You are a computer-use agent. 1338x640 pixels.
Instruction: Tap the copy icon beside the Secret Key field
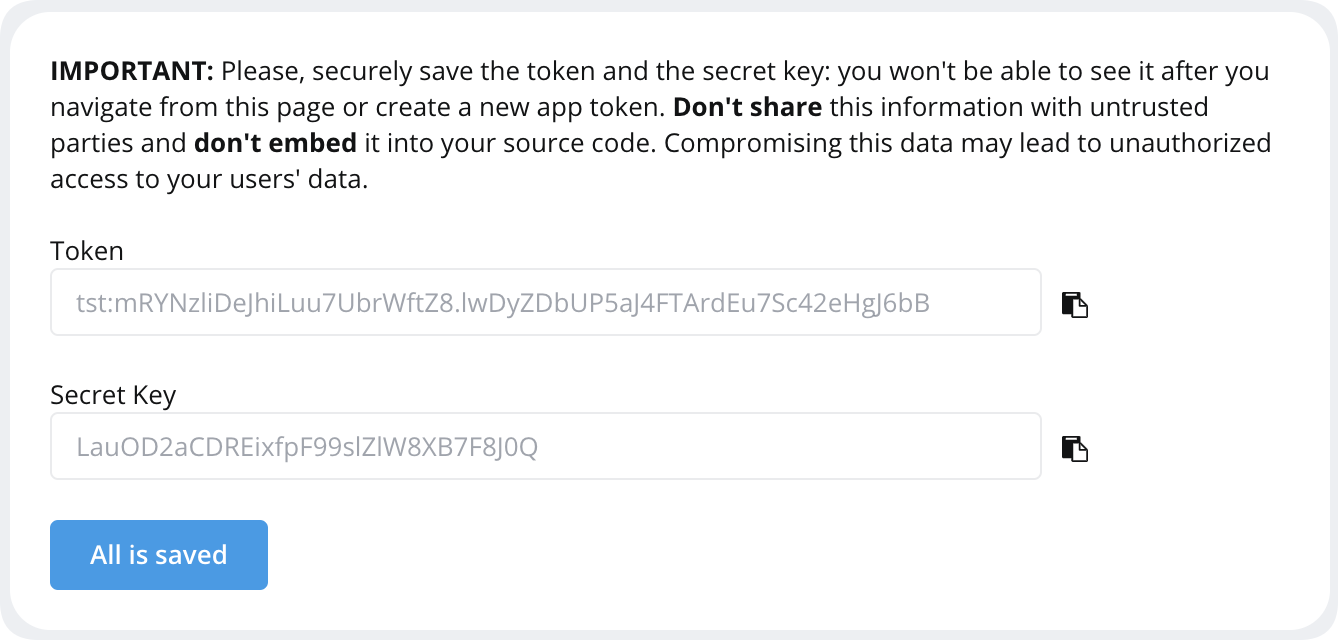click(1074, 449)
